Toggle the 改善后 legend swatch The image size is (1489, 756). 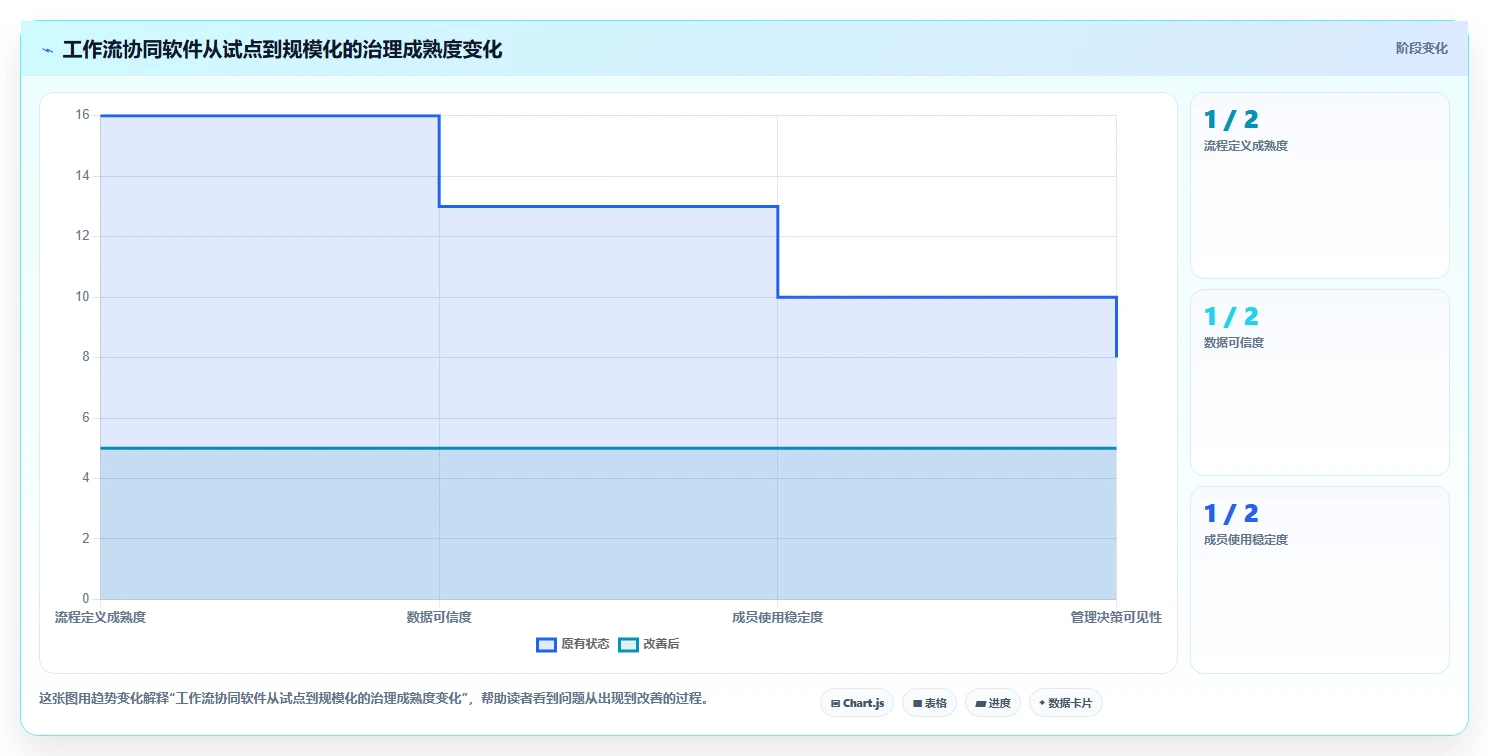(628, 645)
